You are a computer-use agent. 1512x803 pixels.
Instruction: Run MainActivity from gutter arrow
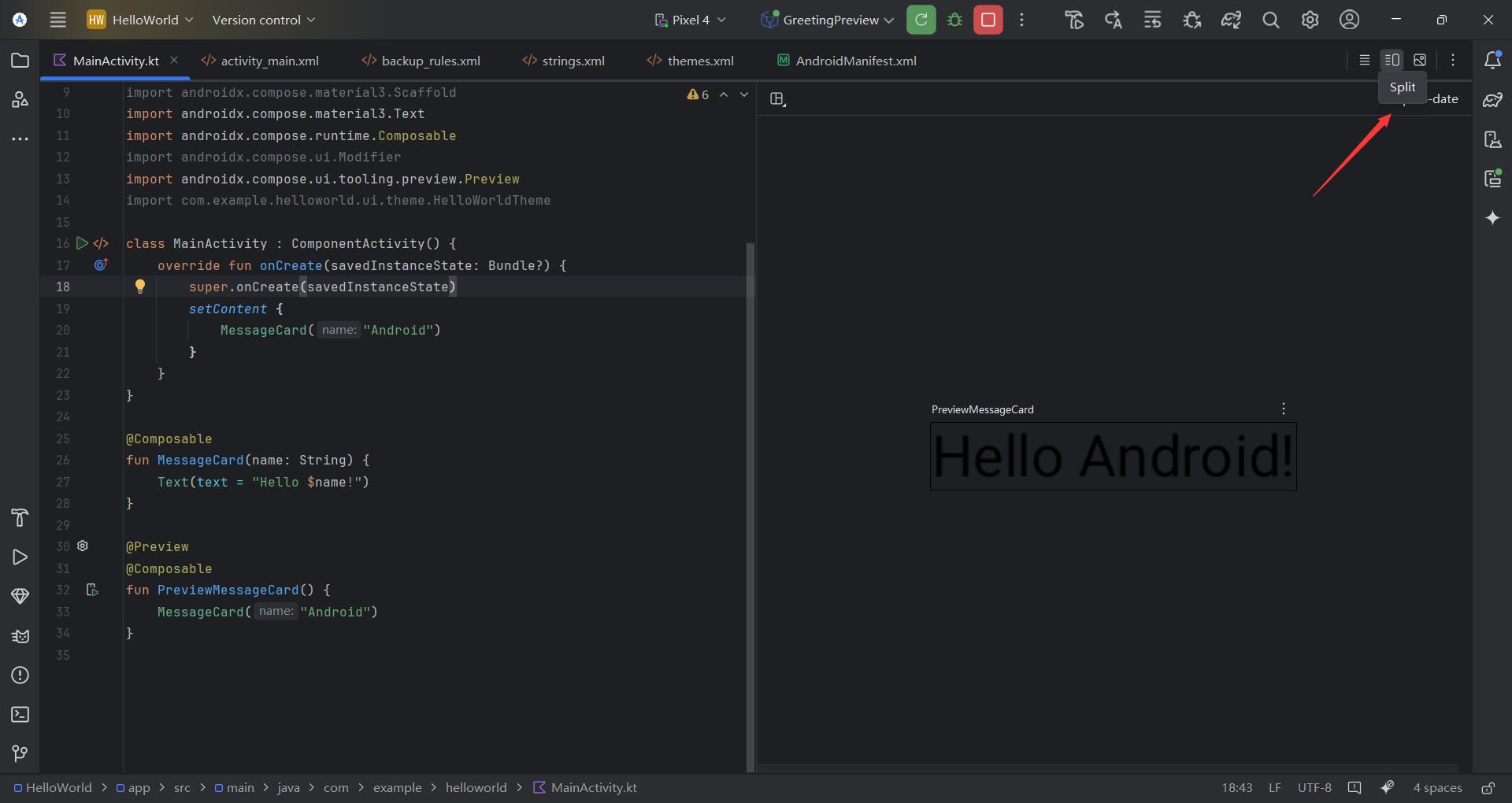pos(82,243)
